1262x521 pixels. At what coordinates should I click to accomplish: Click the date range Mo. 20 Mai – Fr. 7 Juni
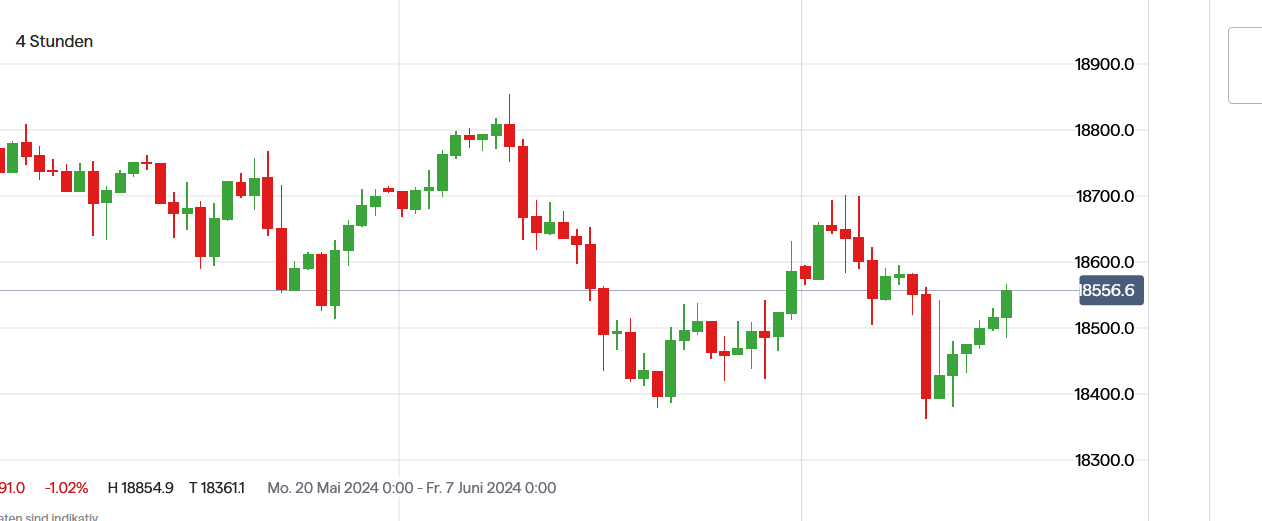[x=411, y=488]
